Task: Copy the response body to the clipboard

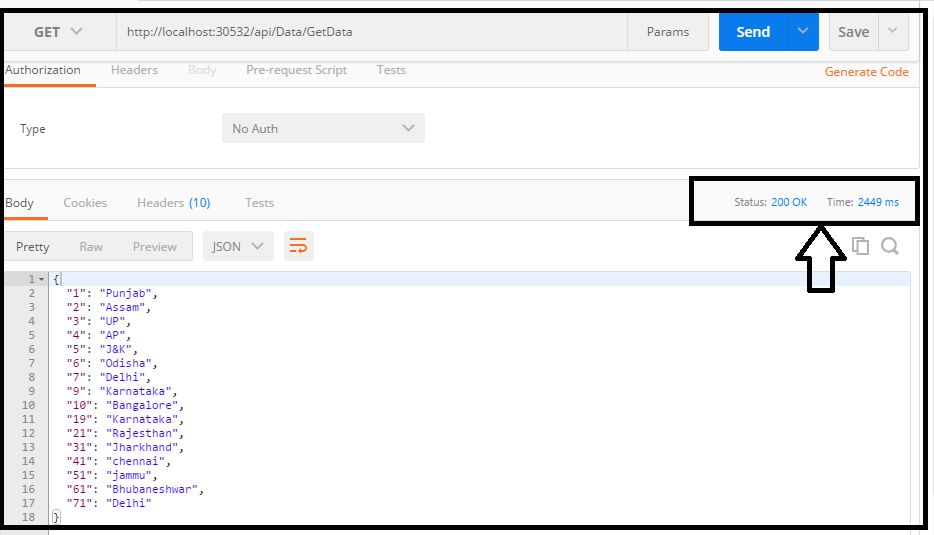Action: point(860,246)
